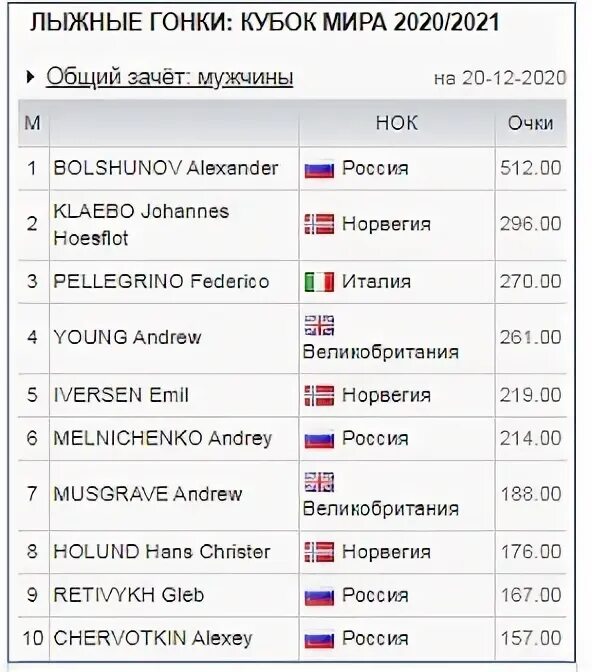This screenshot has height=672, width=592.
Task: Click the Norway flag beside Holund
Action: (319, 552)
